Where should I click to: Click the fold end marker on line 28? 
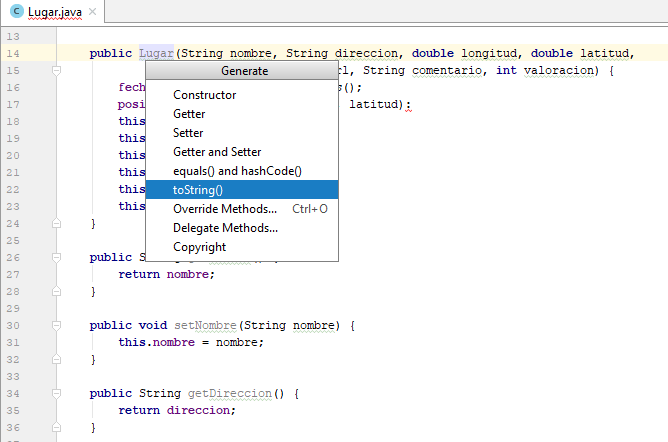(57, 291)
